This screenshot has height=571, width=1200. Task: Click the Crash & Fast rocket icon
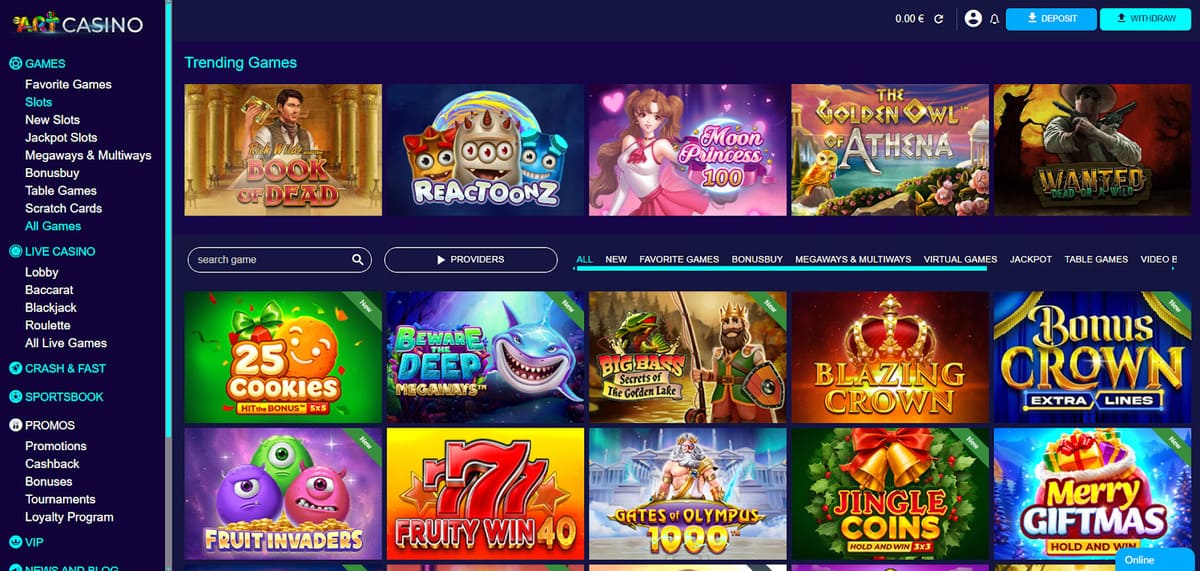[x=15, y=368]
